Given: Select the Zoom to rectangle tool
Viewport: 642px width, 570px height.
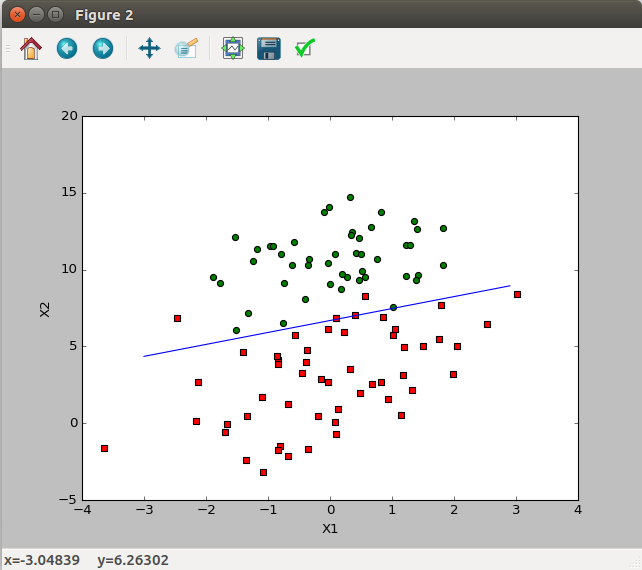Looking at the screenshot, I should [186, 48].
